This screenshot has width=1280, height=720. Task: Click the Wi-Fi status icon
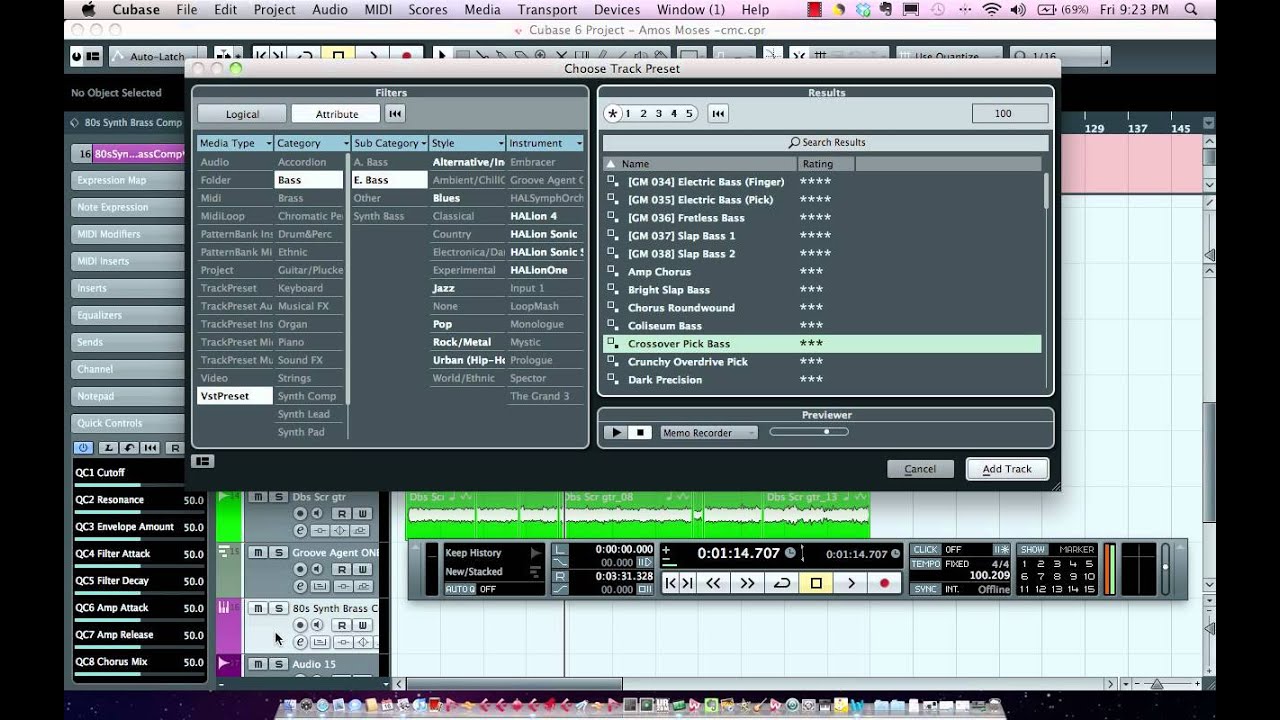click(991, 10)
